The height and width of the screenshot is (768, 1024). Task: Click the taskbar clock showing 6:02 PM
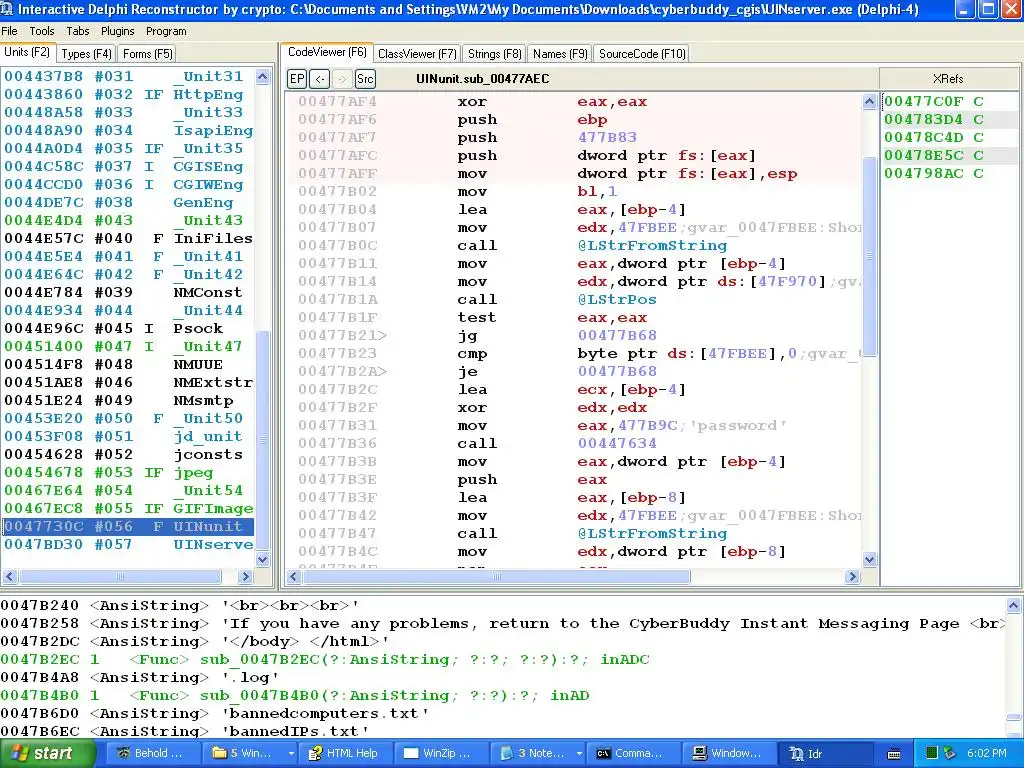pyautogui.click(x=987, y=754)
